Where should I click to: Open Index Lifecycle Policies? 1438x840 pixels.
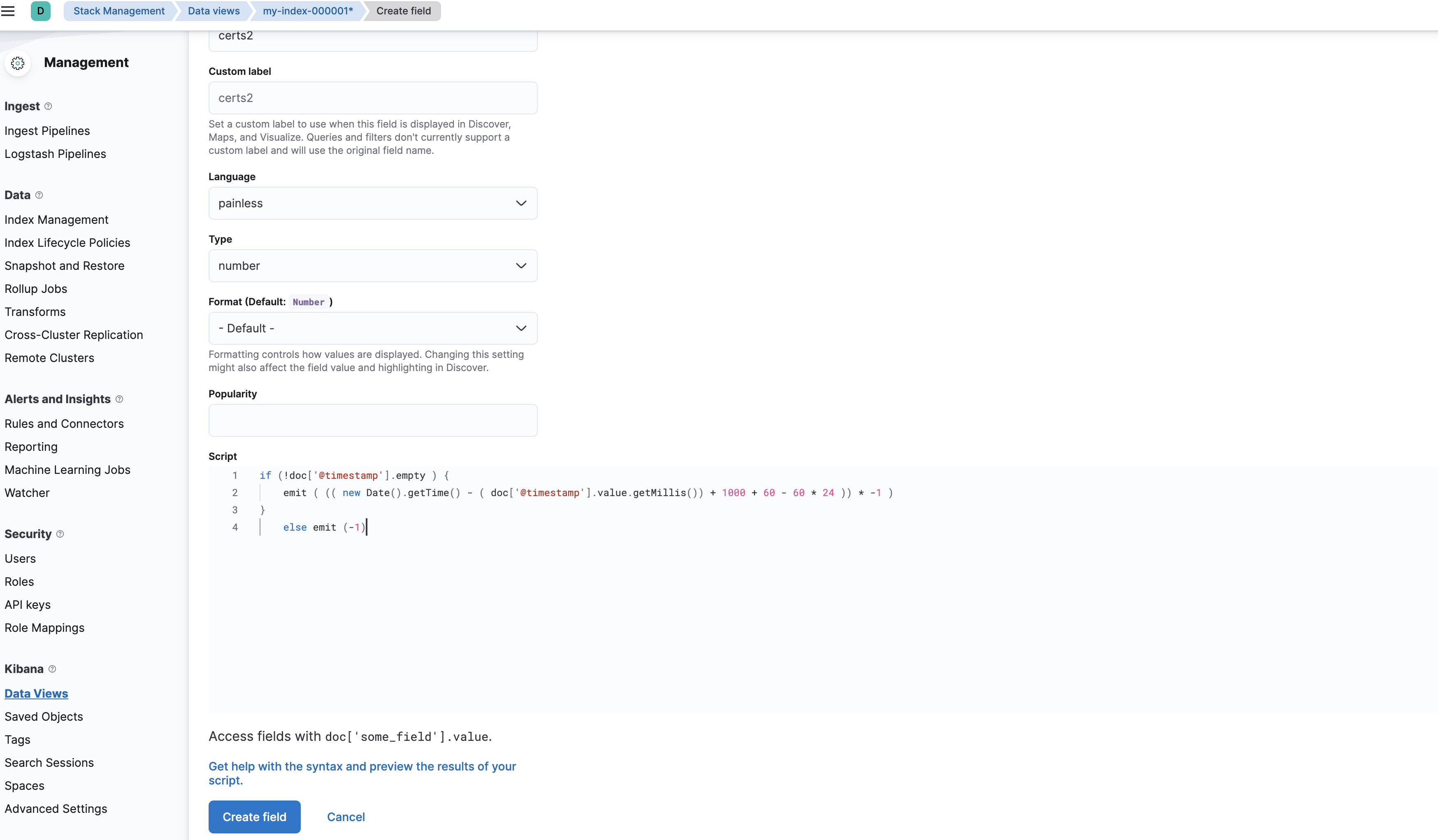point(67,243)
